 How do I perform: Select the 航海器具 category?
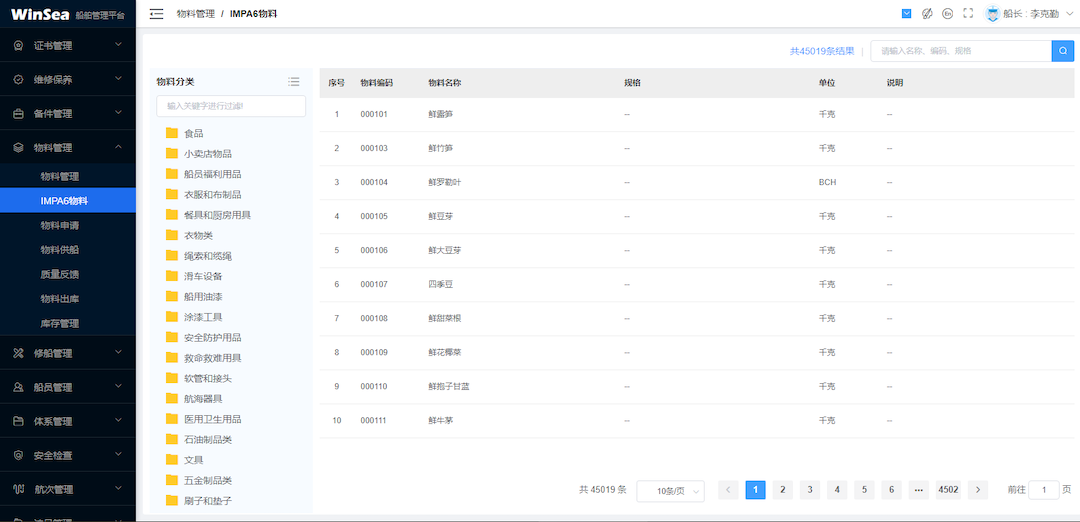[x=203, y=399]
